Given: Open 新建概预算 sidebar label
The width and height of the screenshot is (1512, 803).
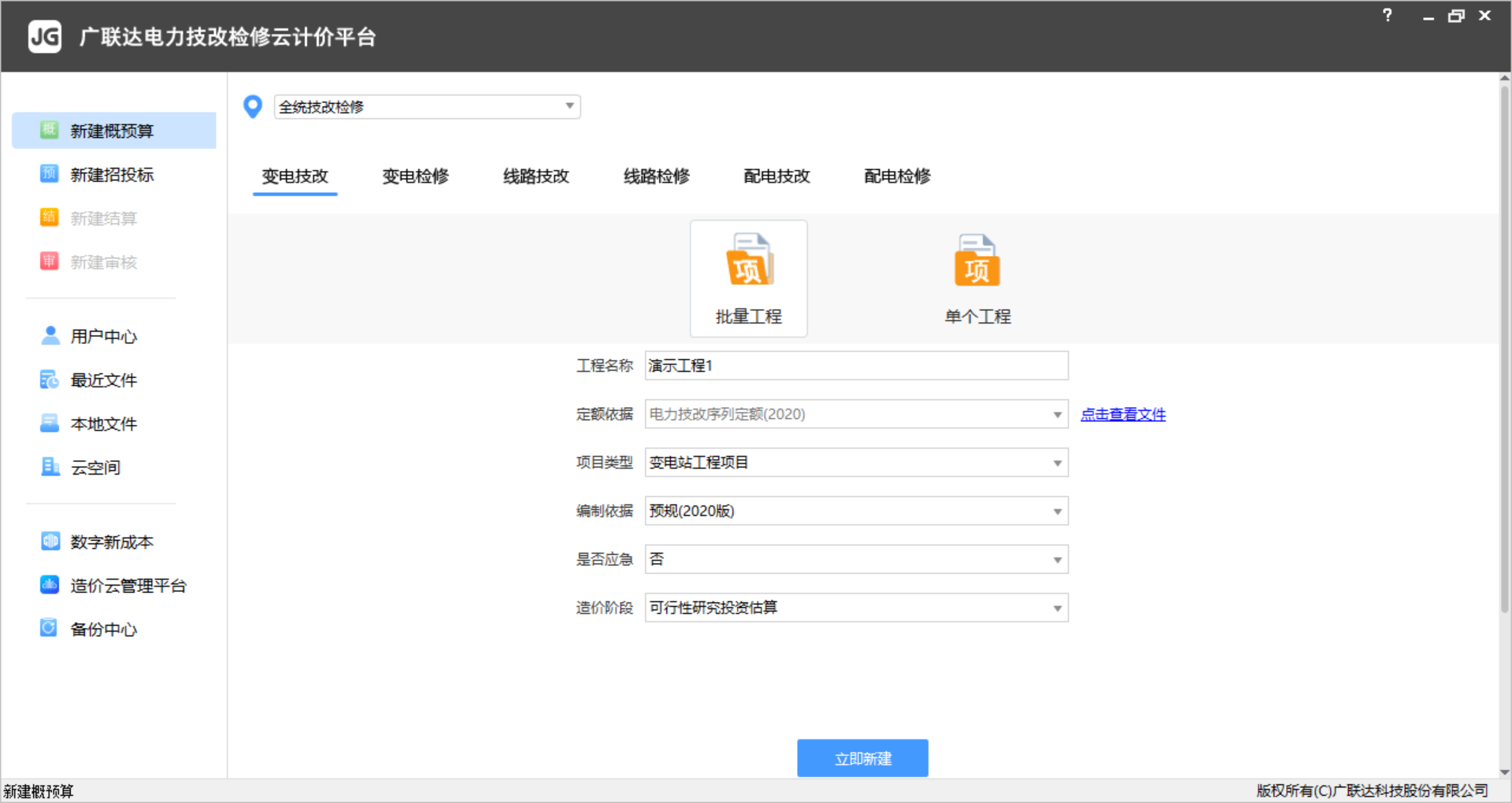Looking at the screenshot, I should click(x=112, y=131).
